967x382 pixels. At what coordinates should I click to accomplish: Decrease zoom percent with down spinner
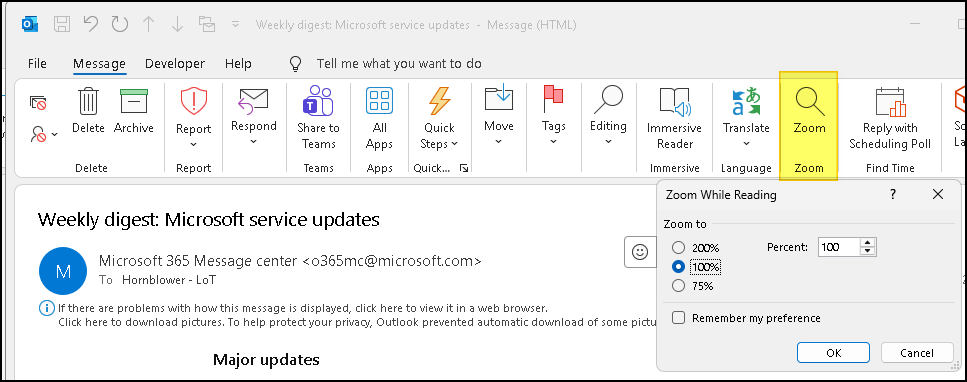(x=868, y=251)
